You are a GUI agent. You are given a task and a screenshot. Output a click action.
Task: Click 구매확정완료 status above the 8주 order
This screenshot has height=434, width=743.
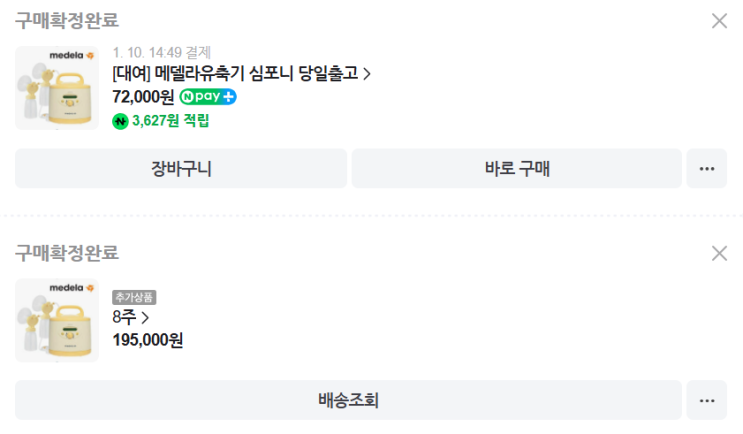click(x=66, y=253)
